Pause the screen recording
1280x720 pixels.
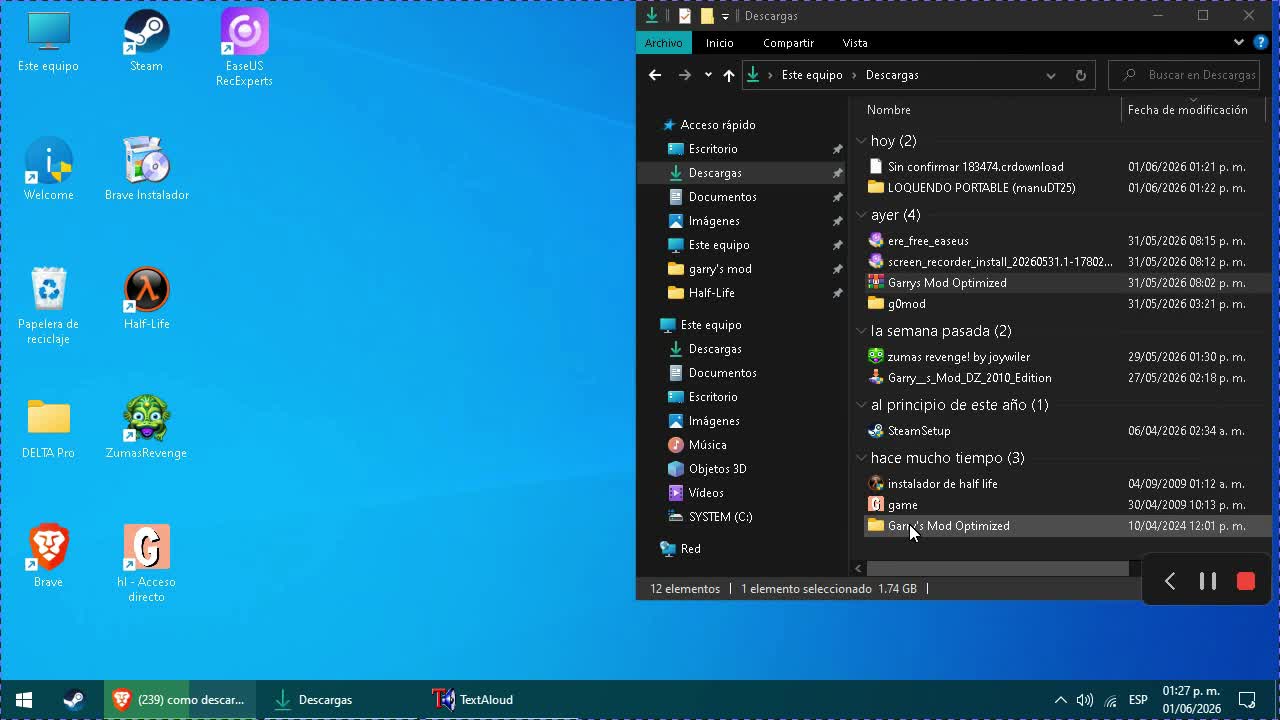tap(1207, 581)
